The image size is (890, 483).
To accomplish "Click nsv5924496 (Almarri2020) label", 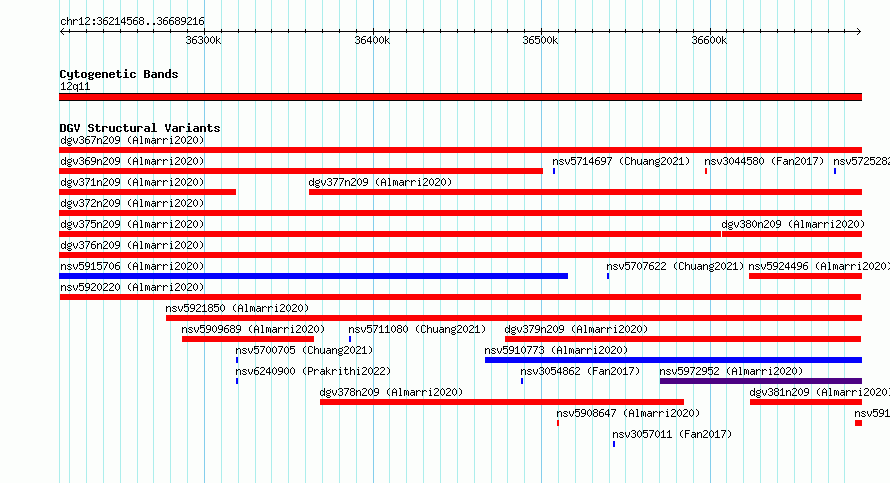I will point(819,266).
